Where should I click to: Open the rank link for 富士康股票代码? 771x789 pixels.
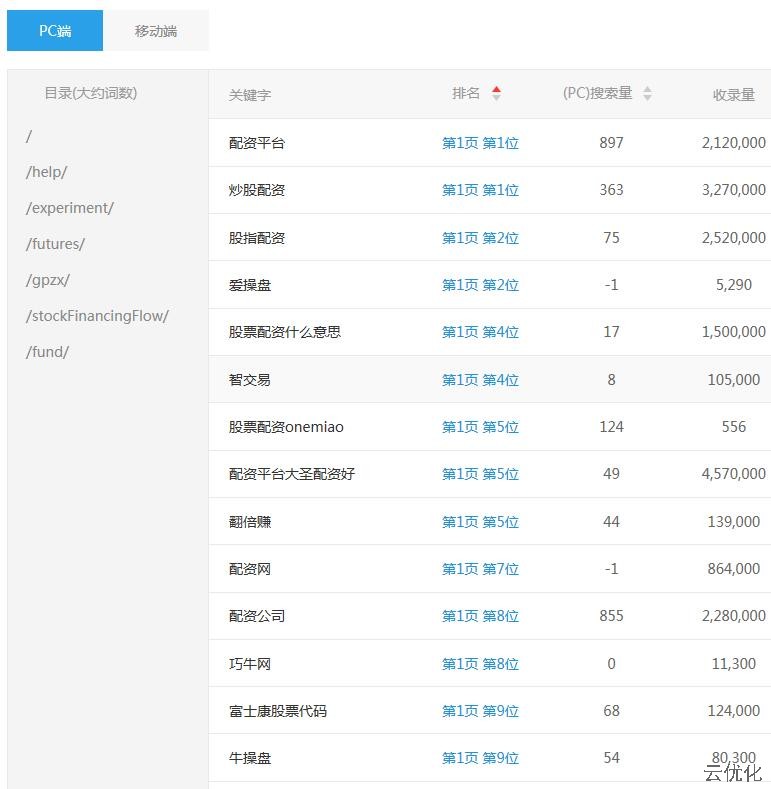click(x=480, y=711)
